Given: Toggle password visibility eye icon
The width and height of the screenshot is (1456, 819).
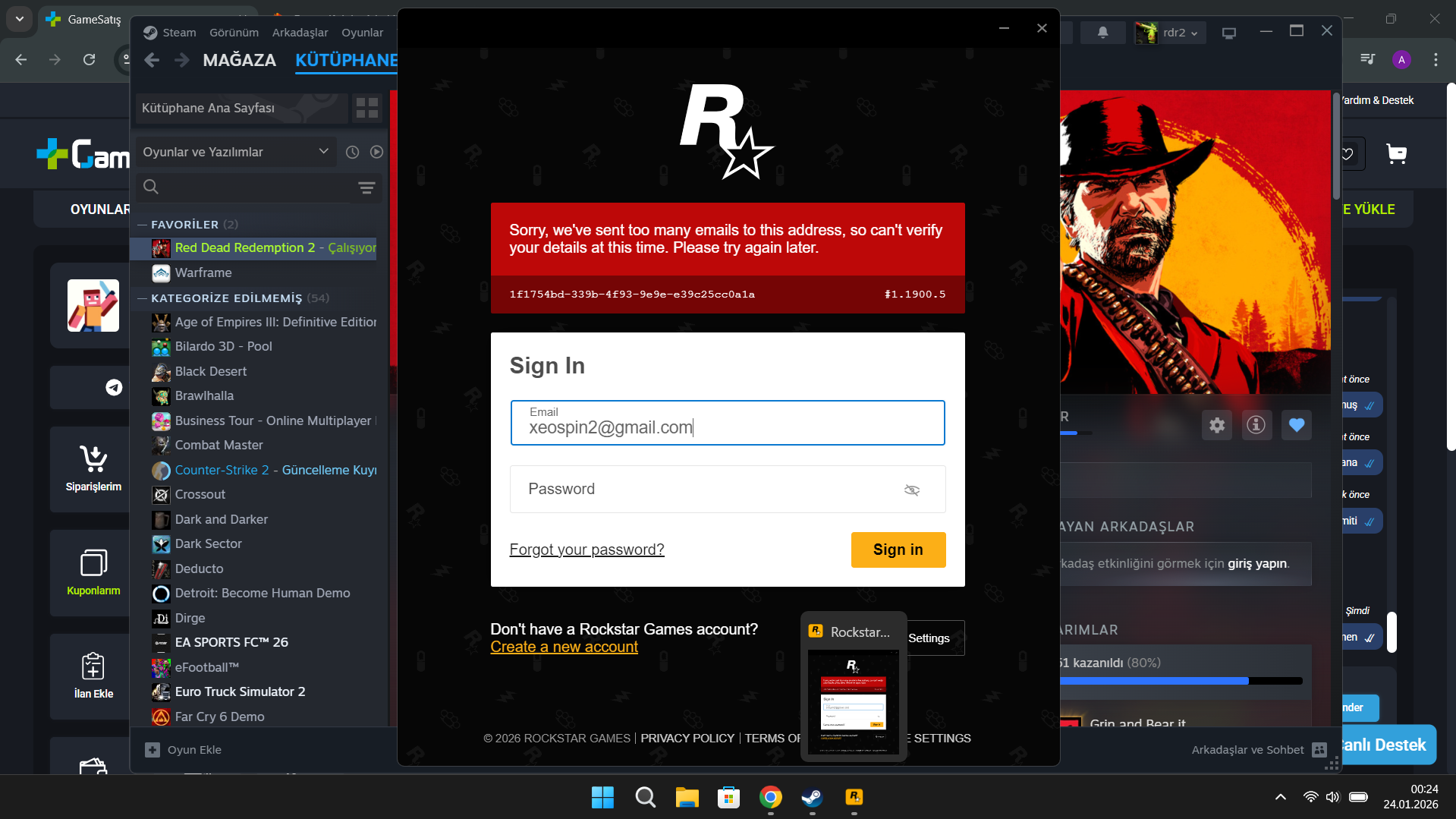Looking at the screenshot, I should [912, 490].
